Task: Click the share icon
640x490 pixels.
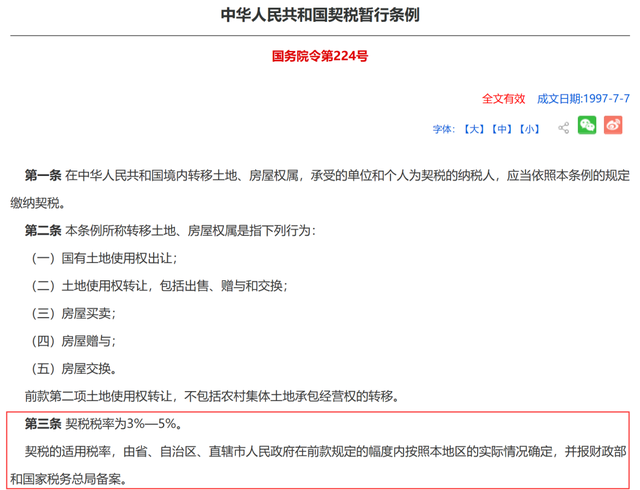Action: point(564,128)
